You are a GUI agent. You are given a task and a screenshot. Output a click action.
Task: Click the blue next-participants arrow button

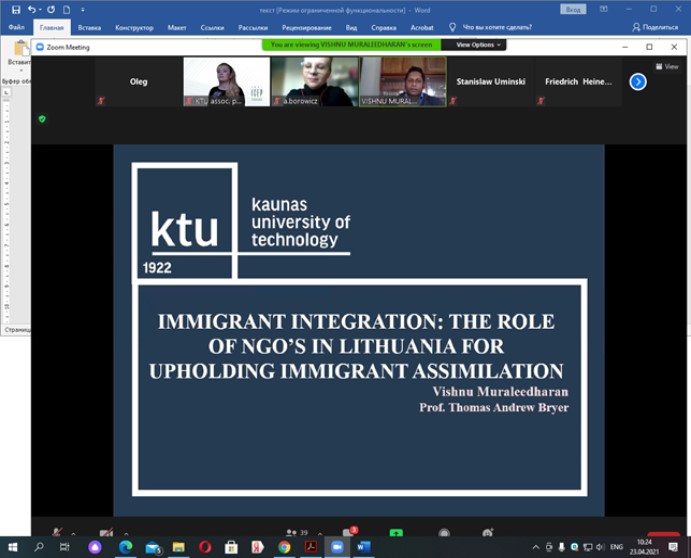(638, 81)
